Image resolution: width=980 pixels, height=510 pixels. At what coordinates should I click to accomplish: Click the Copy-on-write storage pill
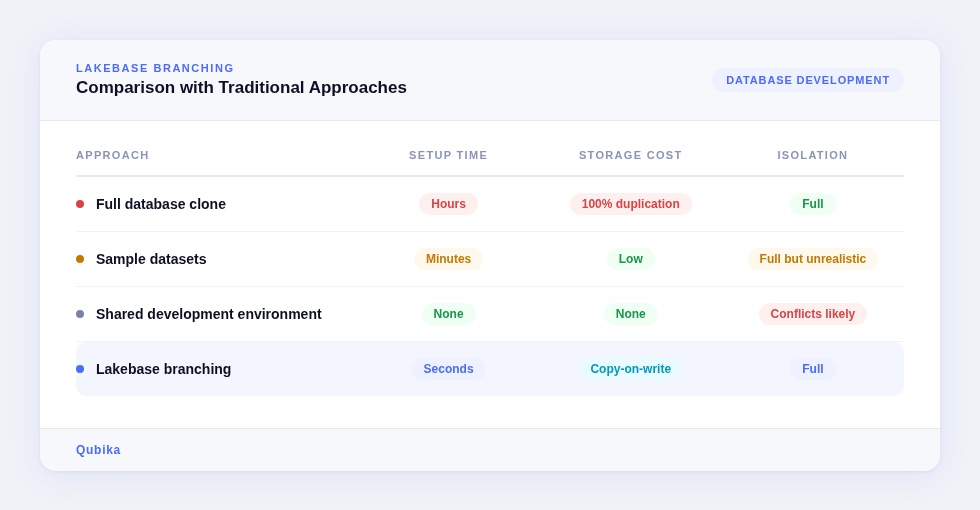pyautogui.click(x=630, y=369)
